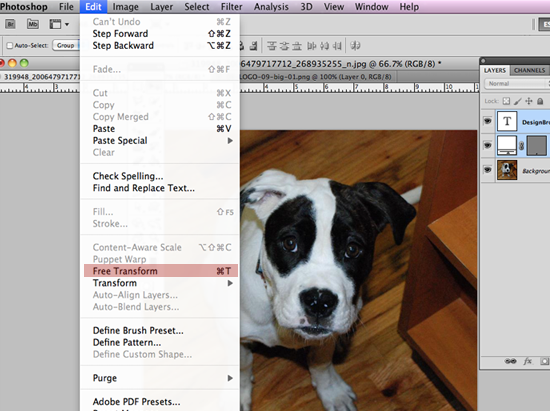Viewport: 550px width, 411px height.
Task: Expand the Transform submenu
Action: tap(161, 283)
